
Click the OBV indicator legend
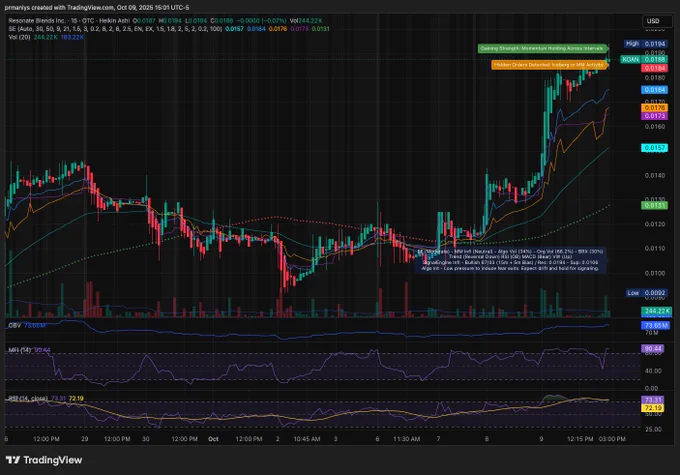pos(26,325)
